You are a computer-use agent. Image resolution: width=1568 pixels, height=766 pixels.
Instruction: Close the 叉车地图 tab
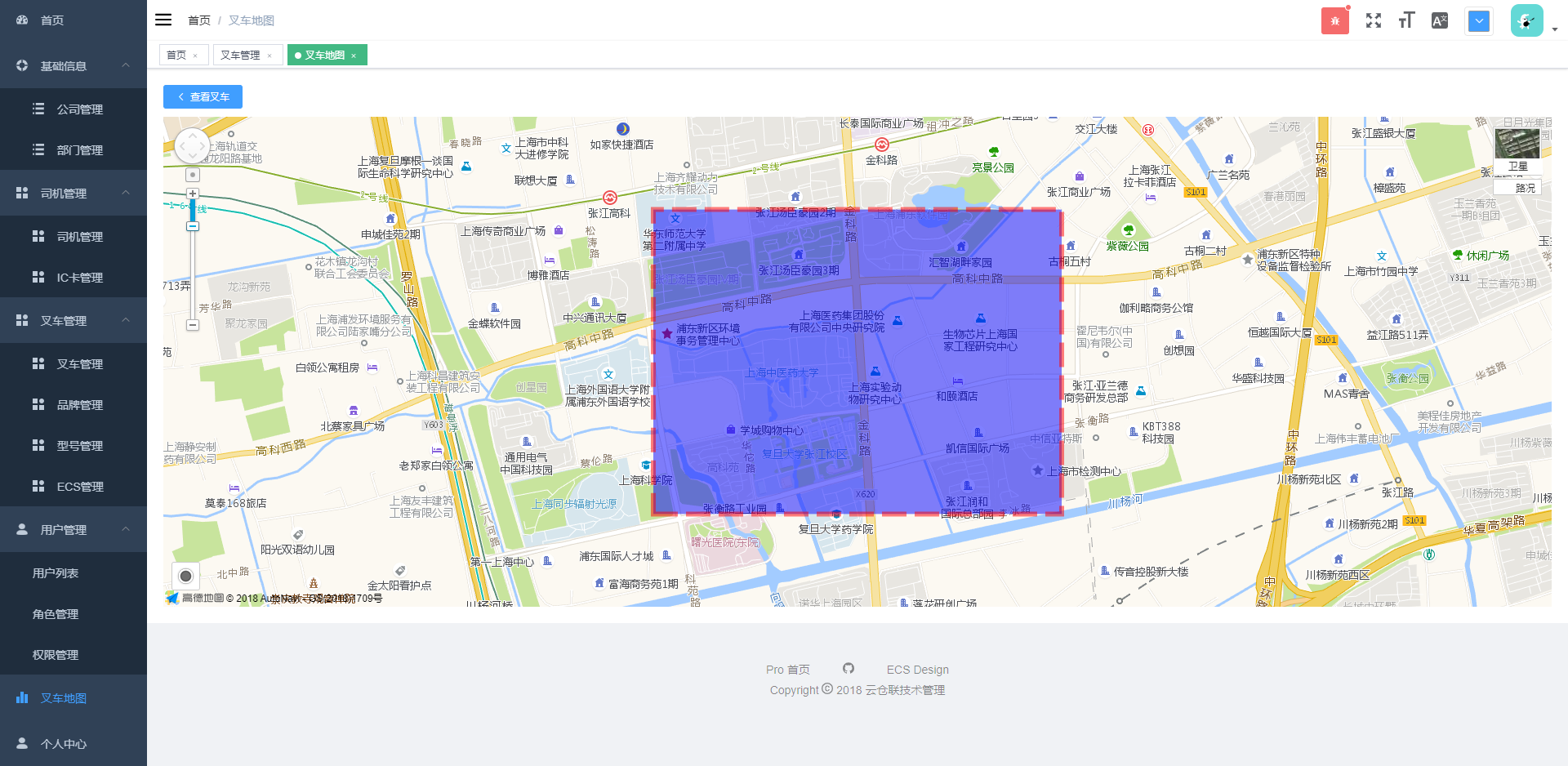click(354, 56)
